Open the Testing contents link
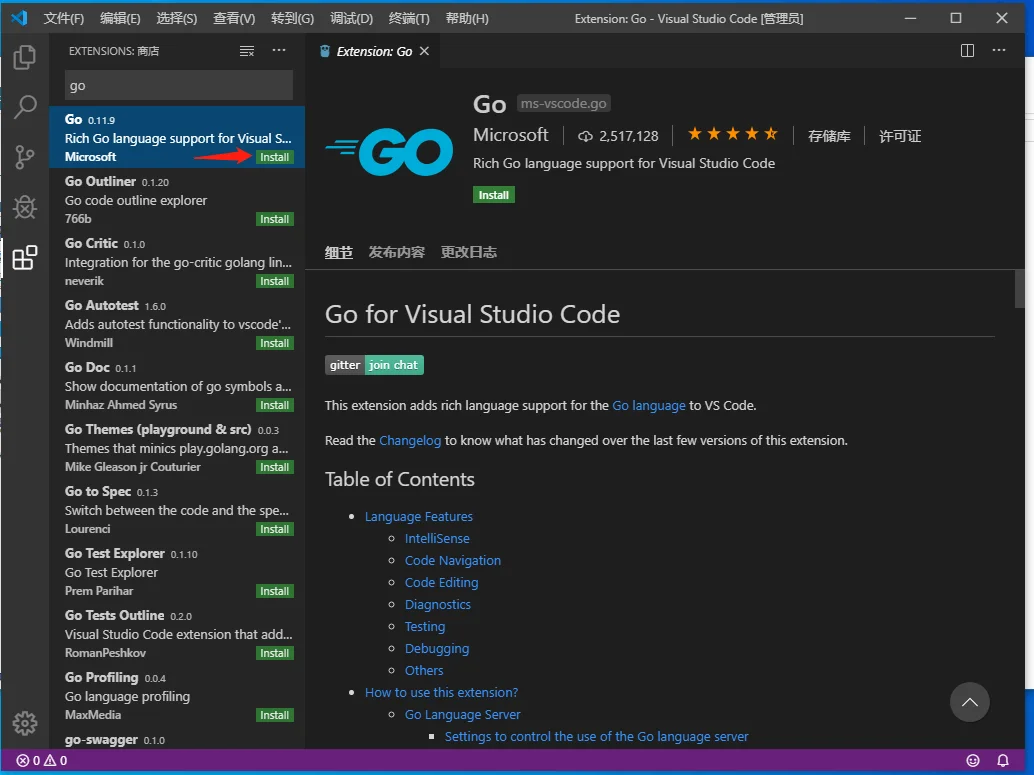 pyautogui.click(x=425, y=627)
